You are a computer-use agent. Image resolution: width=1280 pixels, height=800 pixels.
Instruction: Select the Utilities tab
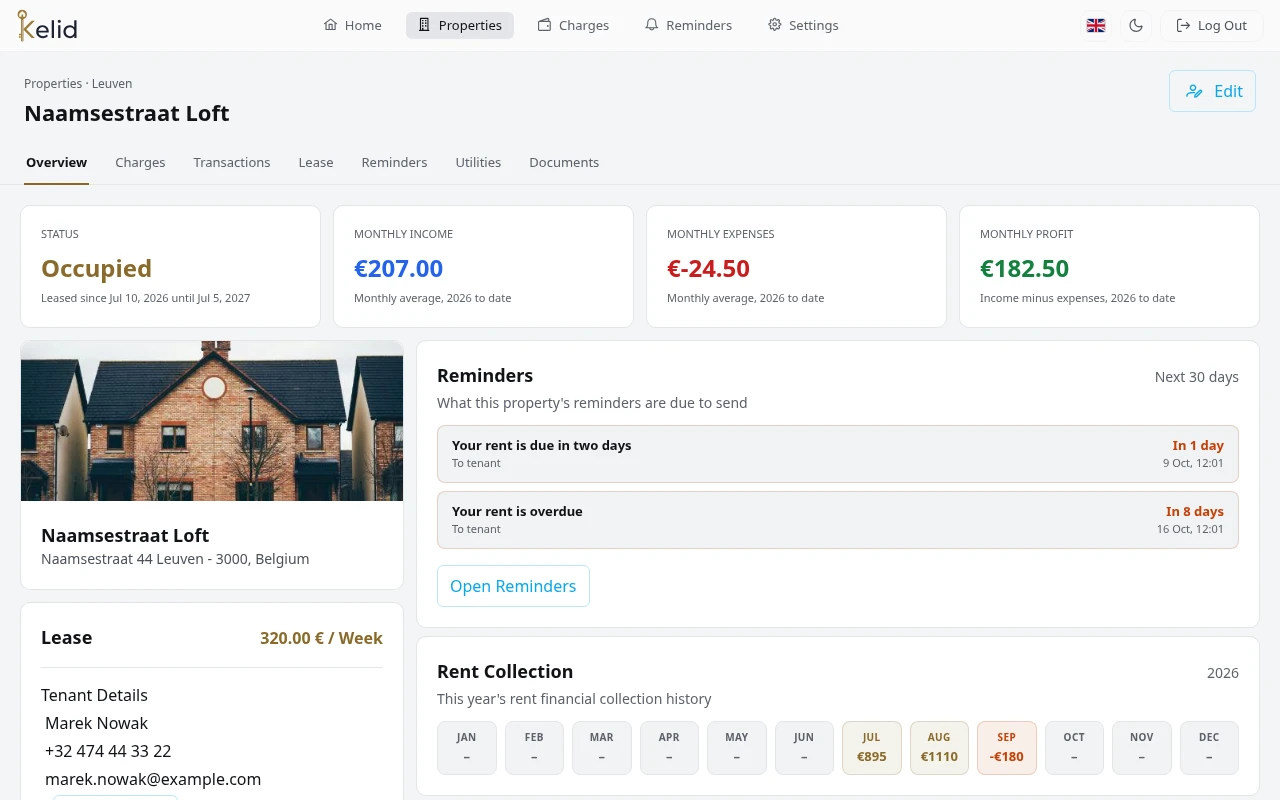tap(478, 162)
